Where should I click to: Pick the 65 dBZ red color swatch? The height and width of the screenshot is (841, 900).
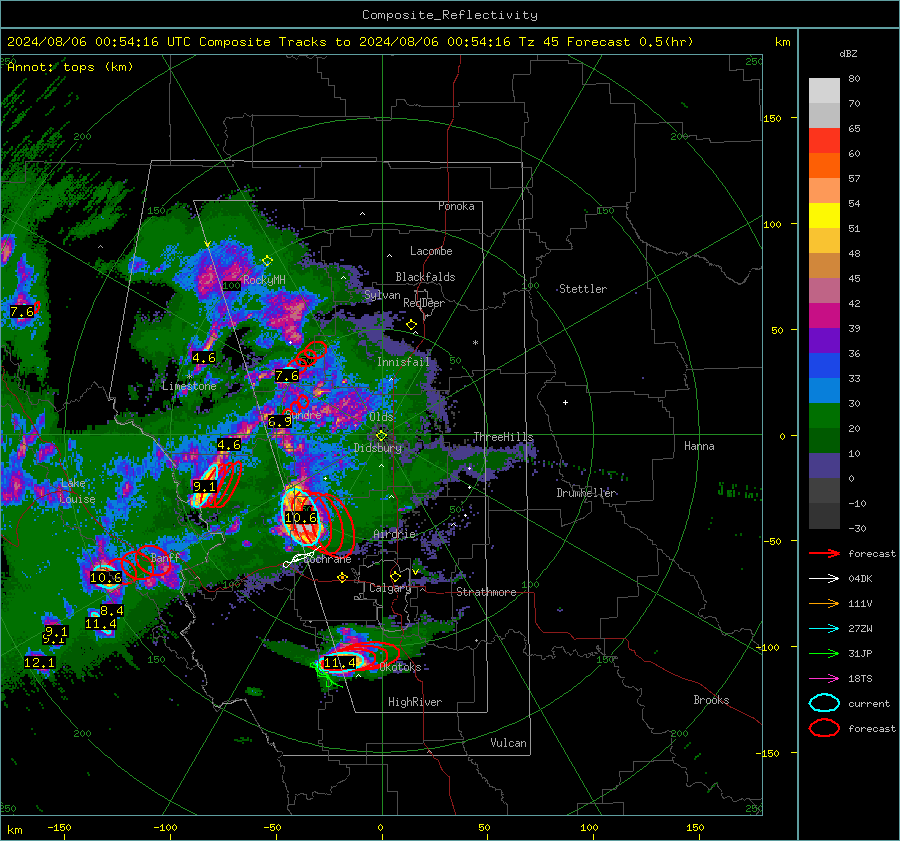pos(824,141)
